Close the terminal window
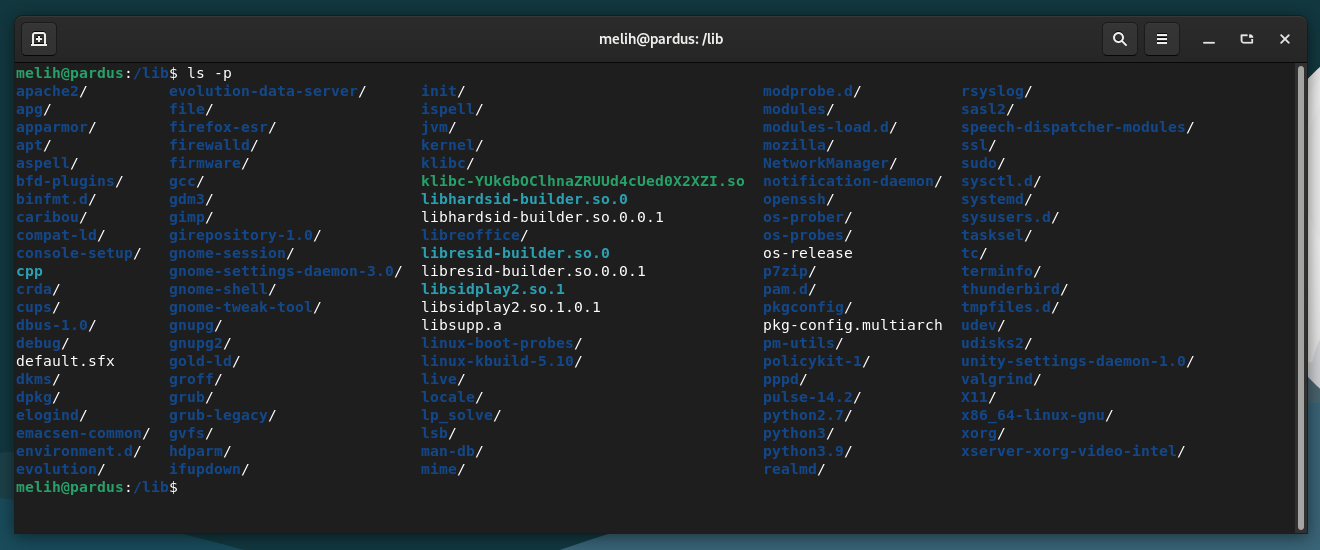The width and height of the screenshot is (1320, 550). click(x=1285, y=39)
